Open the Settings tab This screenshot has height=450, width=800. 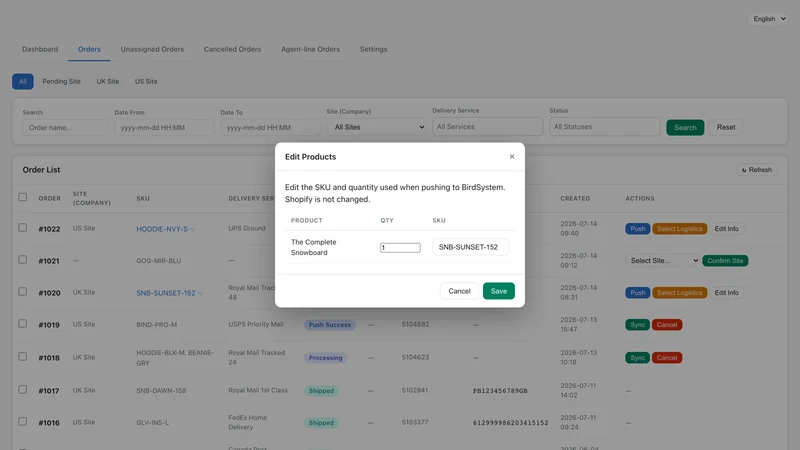[x=373, y=49]
